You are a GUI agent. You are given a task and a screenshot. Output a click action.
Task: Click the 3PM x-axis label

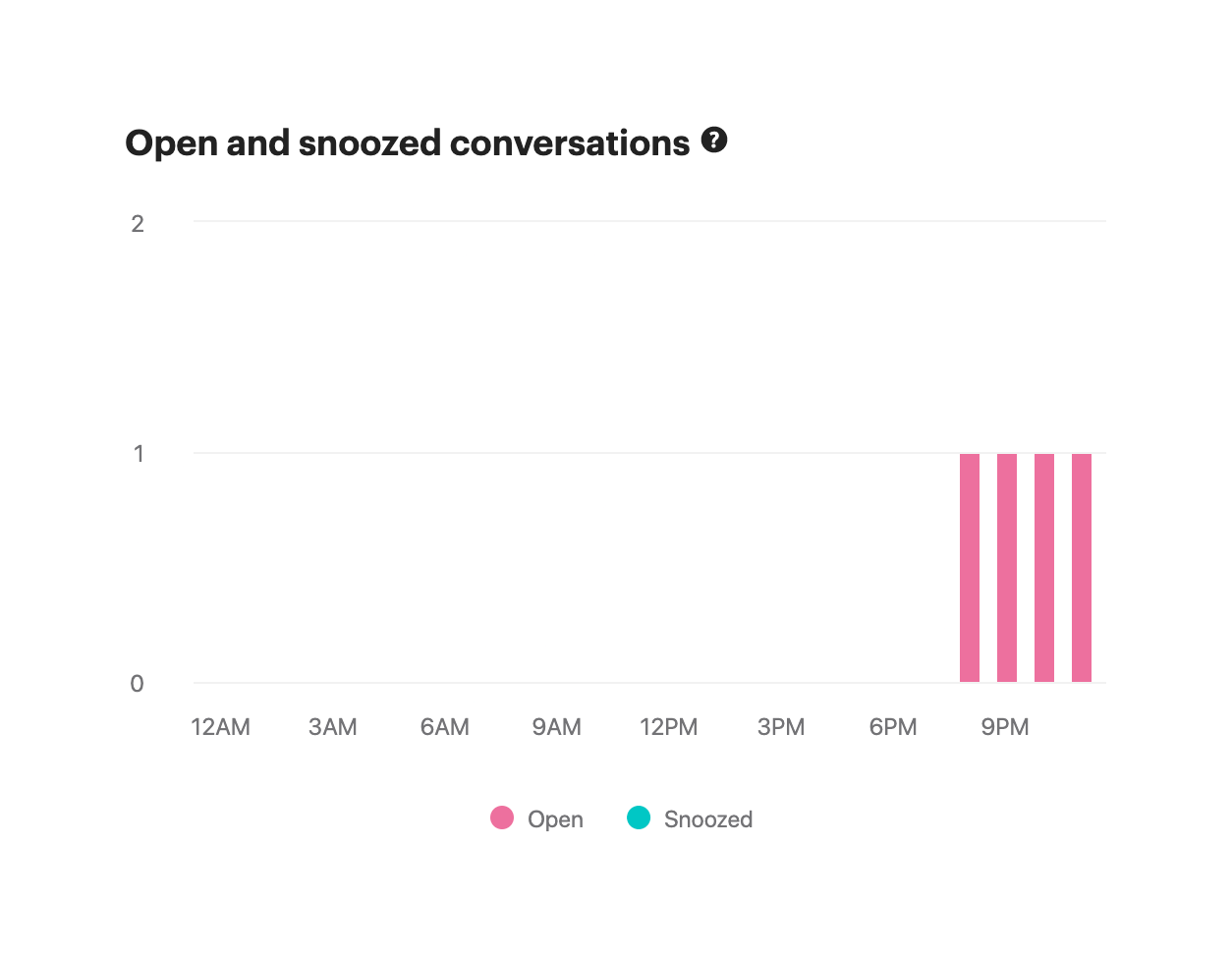tap(781, 727)
